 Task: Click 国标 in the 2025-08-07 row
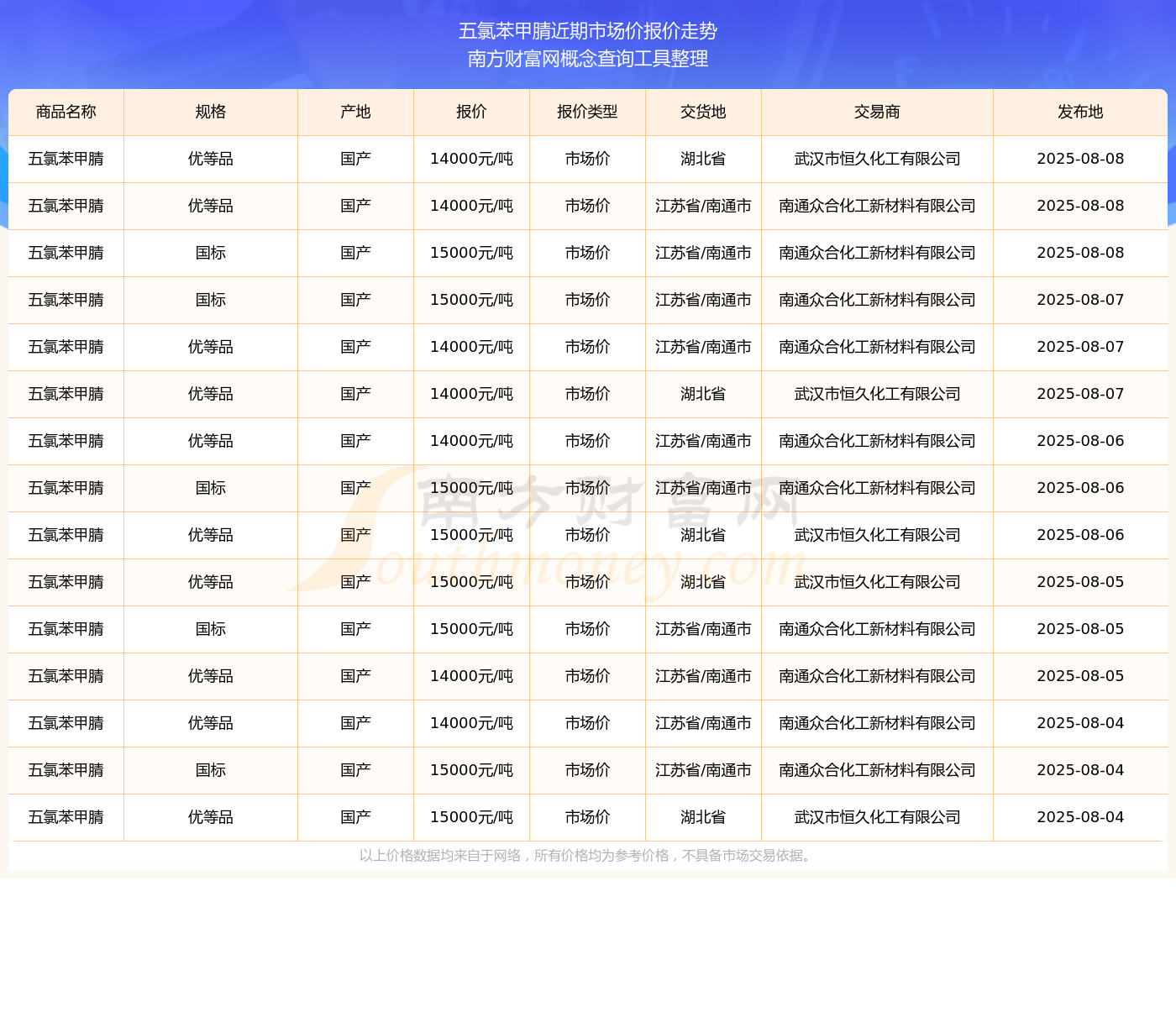(211, 300)
